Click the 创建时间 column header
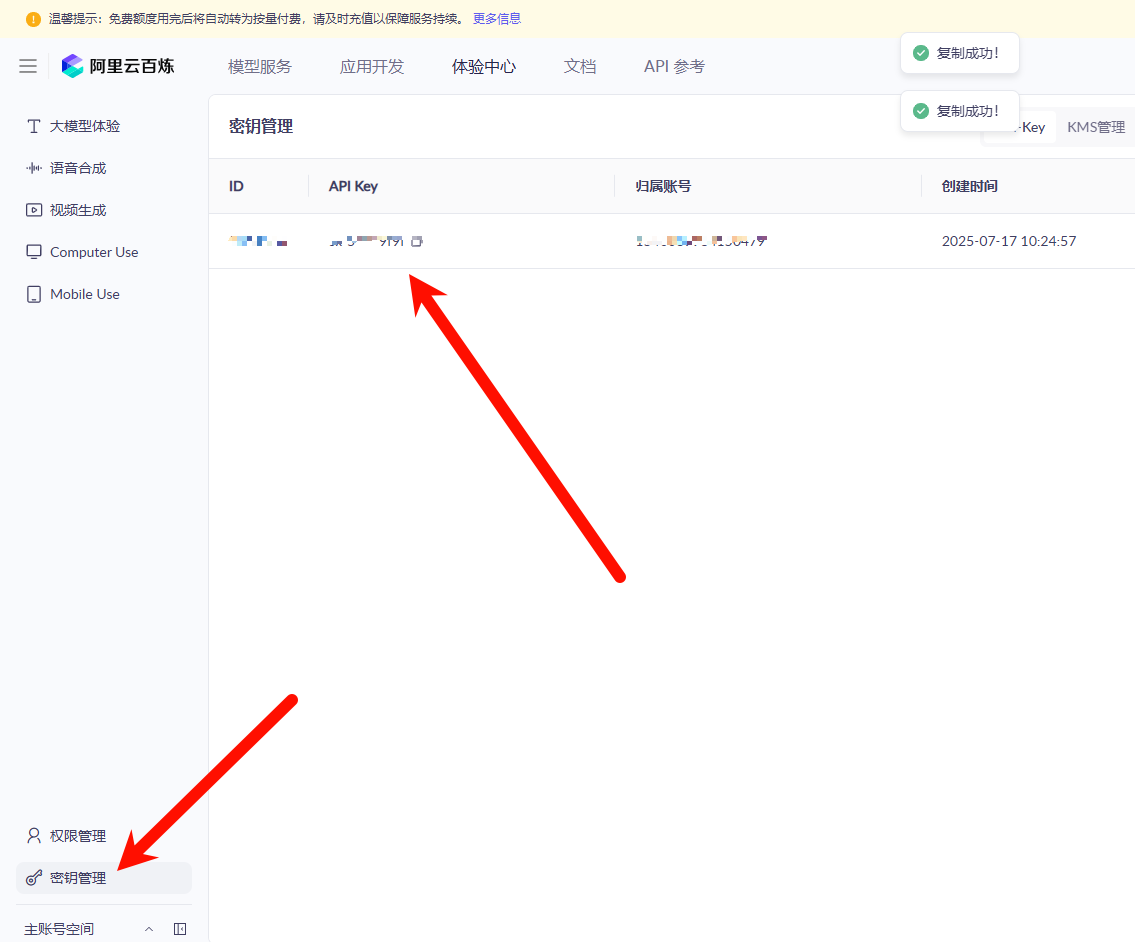Image resolution: width=1135 pixels, height=942 pixels. (x=970, y=186)
